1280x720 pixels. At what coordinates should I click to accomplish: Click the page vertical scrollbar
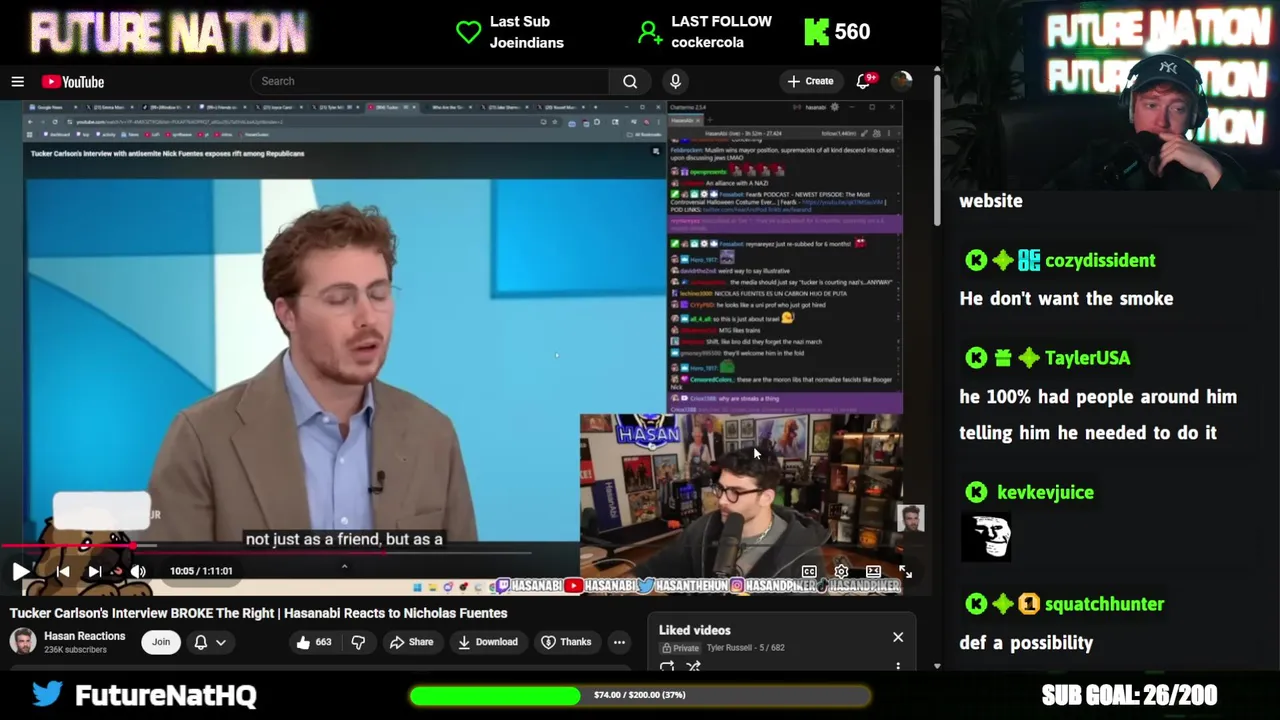(937, 150)
